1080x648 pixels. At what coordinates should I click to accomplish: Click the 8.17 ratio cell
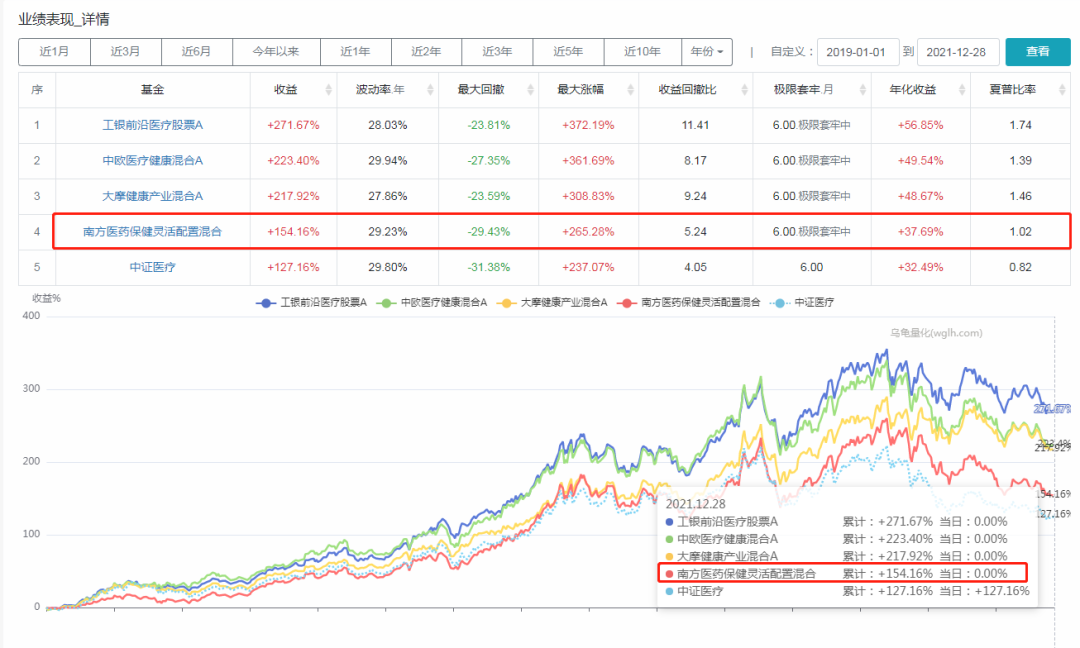click(696, 160)
